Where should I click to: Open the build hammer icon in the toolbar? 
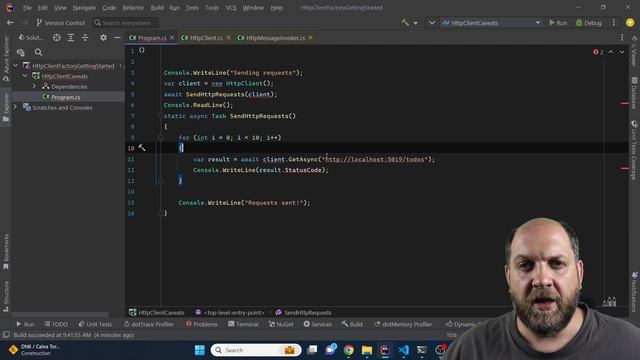(x=405, y=23)
